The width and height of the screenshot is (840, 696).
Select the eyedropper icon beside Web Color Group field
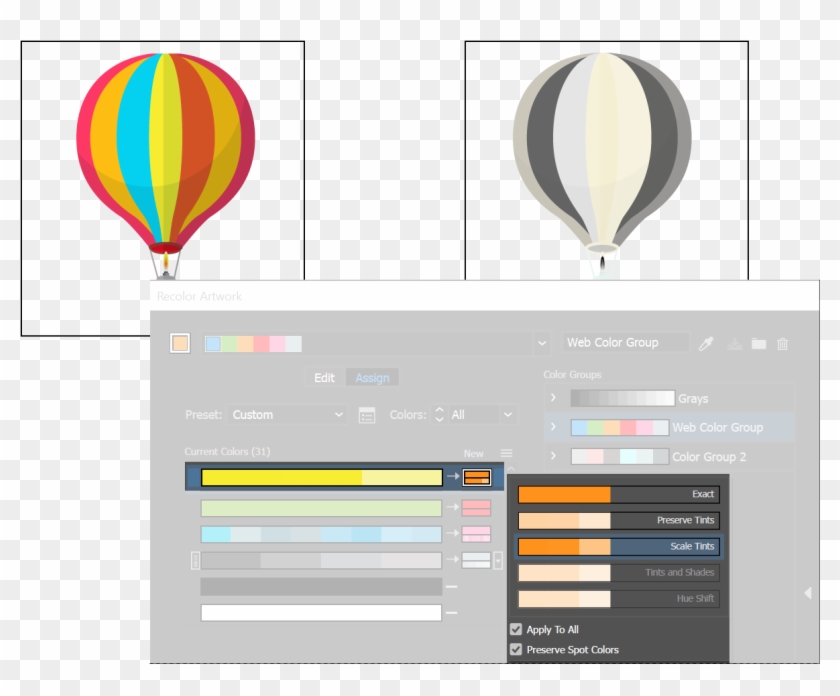click(706, 342)
